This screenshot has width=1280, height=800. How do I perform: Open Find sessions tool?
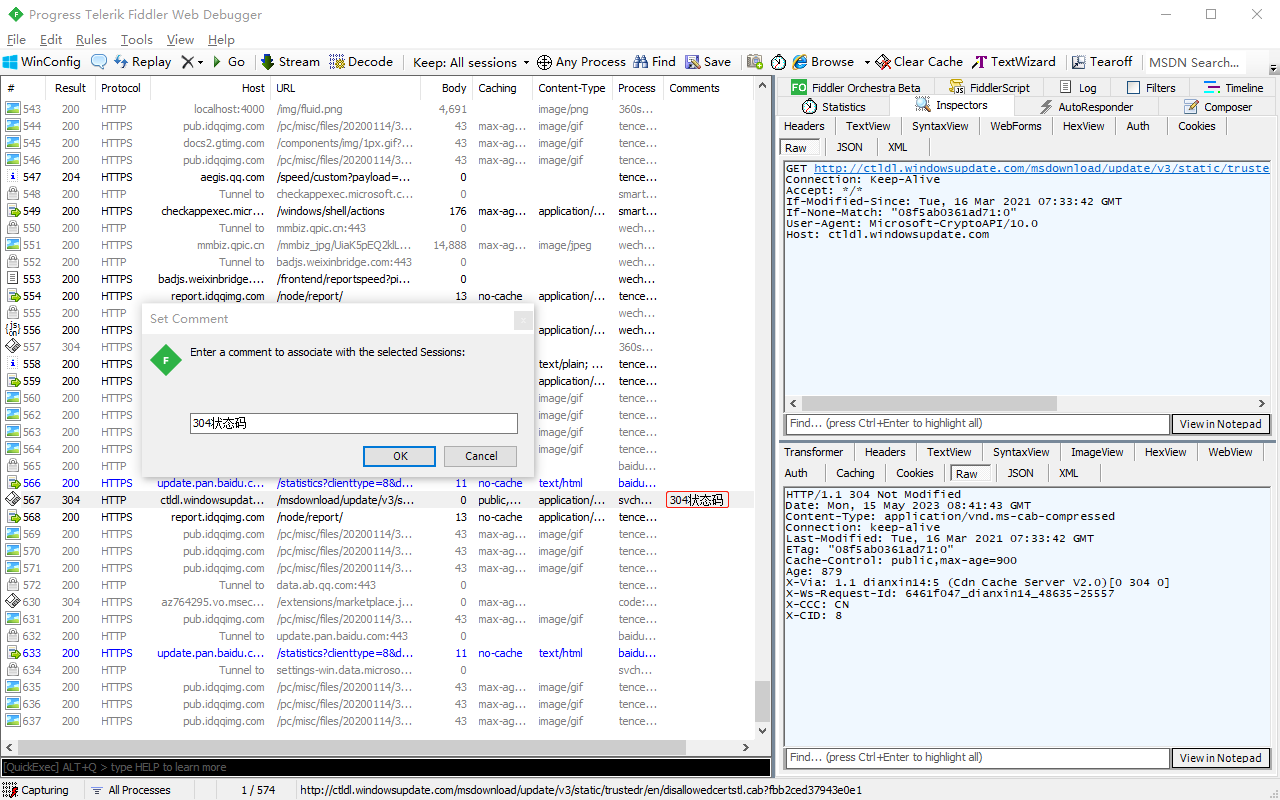point(655,62)
